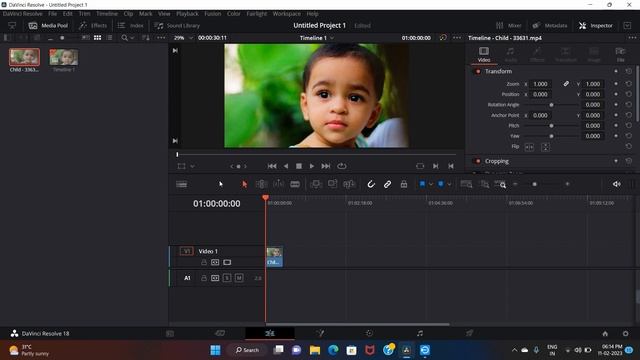Viewport: 640px width, 360px height.
Task: Select the Inspector Audio tab
Action: (511, 54)
